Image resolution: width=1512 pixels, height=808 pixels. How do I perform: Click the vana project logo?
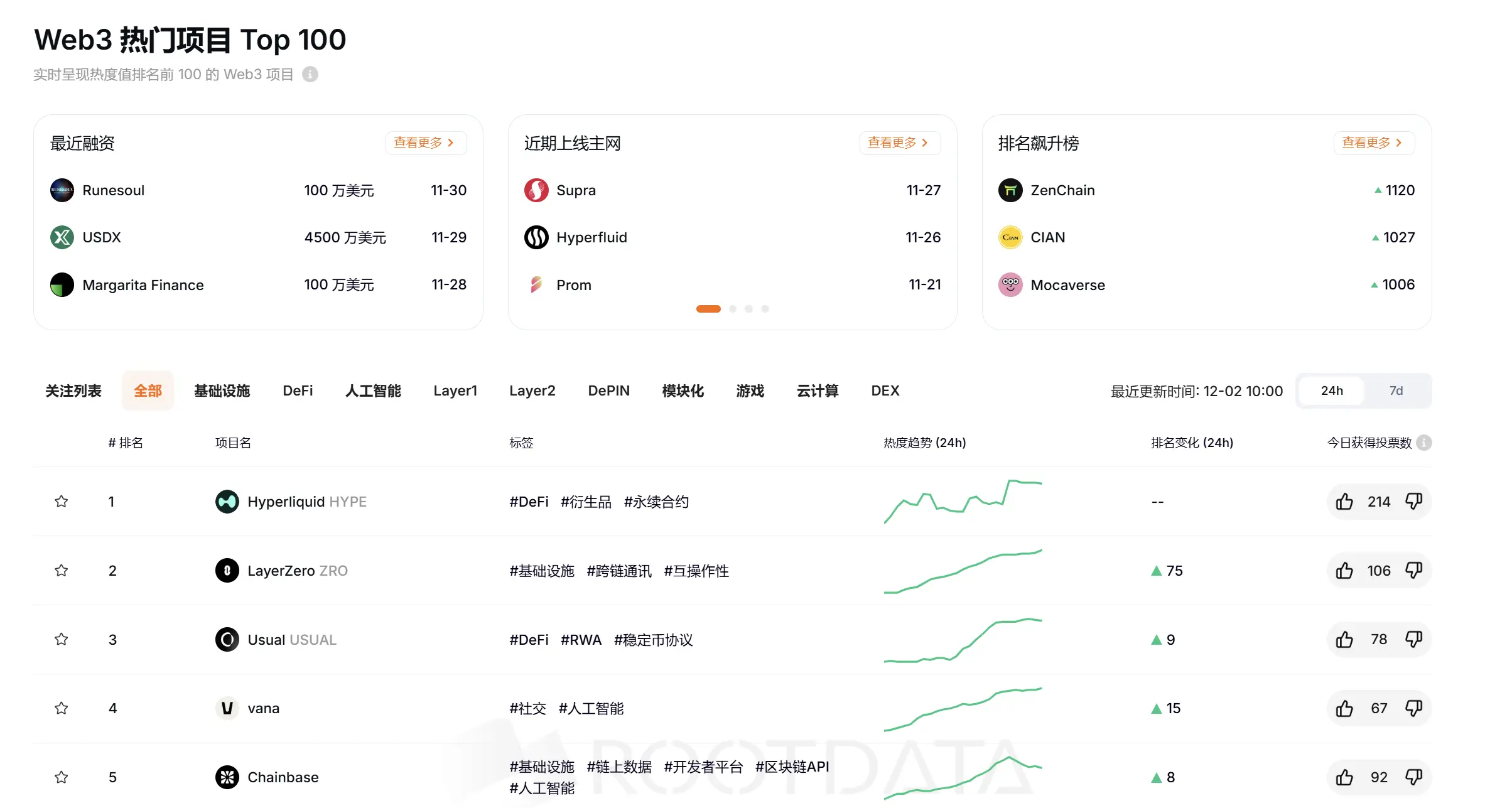[x=227, y=708]
